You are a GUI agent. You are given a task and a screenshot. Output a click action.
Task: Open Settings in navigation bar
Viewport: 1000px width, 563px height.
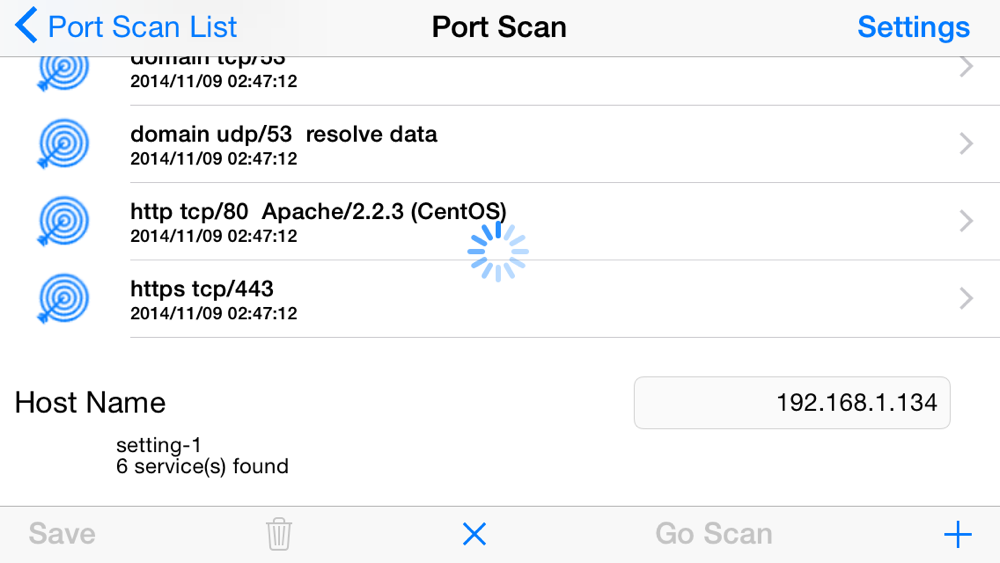(913, 26)
